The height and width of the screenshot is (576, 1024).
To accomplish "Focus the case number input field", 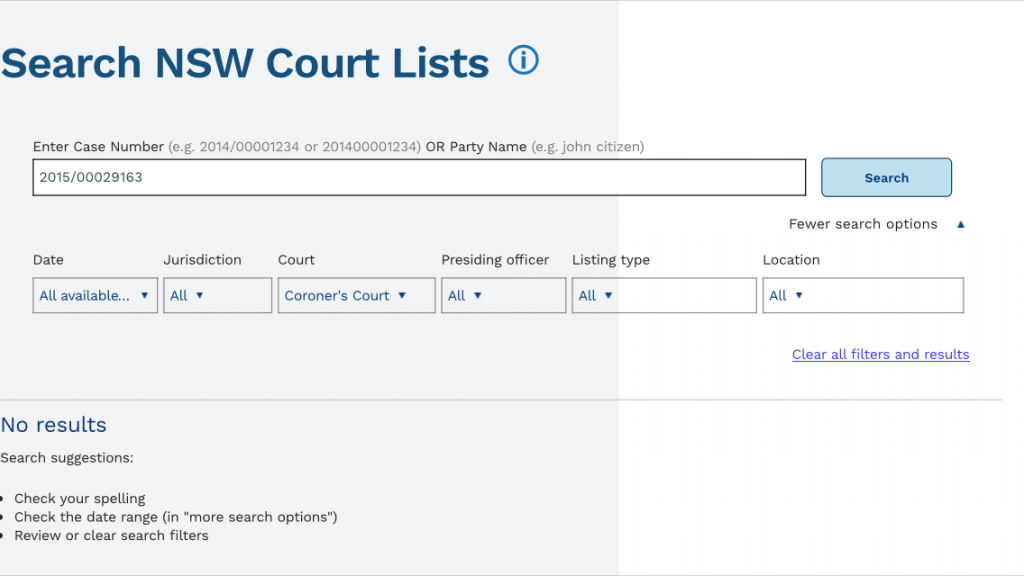I will (418, 178).
